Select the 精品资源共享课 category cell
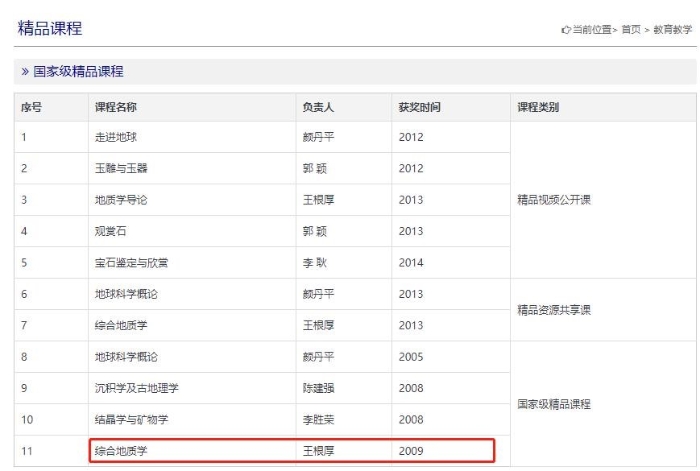The width and height of the screenshot is (700, 471). coord(553,309)
